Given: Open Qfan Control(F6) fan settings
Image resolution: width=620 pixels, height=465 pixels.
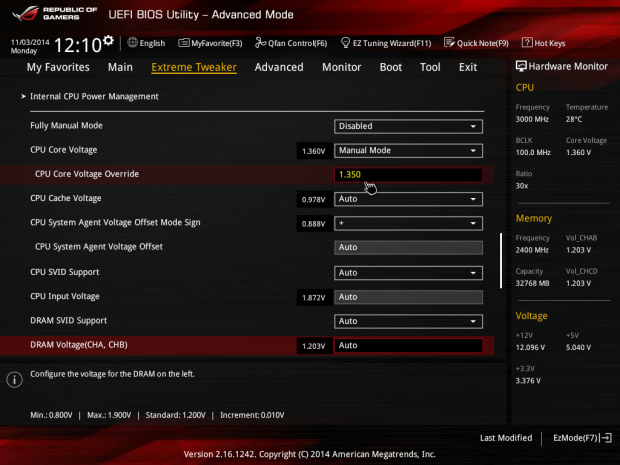Looking at the screenshot, I should (x=291, y=44).
